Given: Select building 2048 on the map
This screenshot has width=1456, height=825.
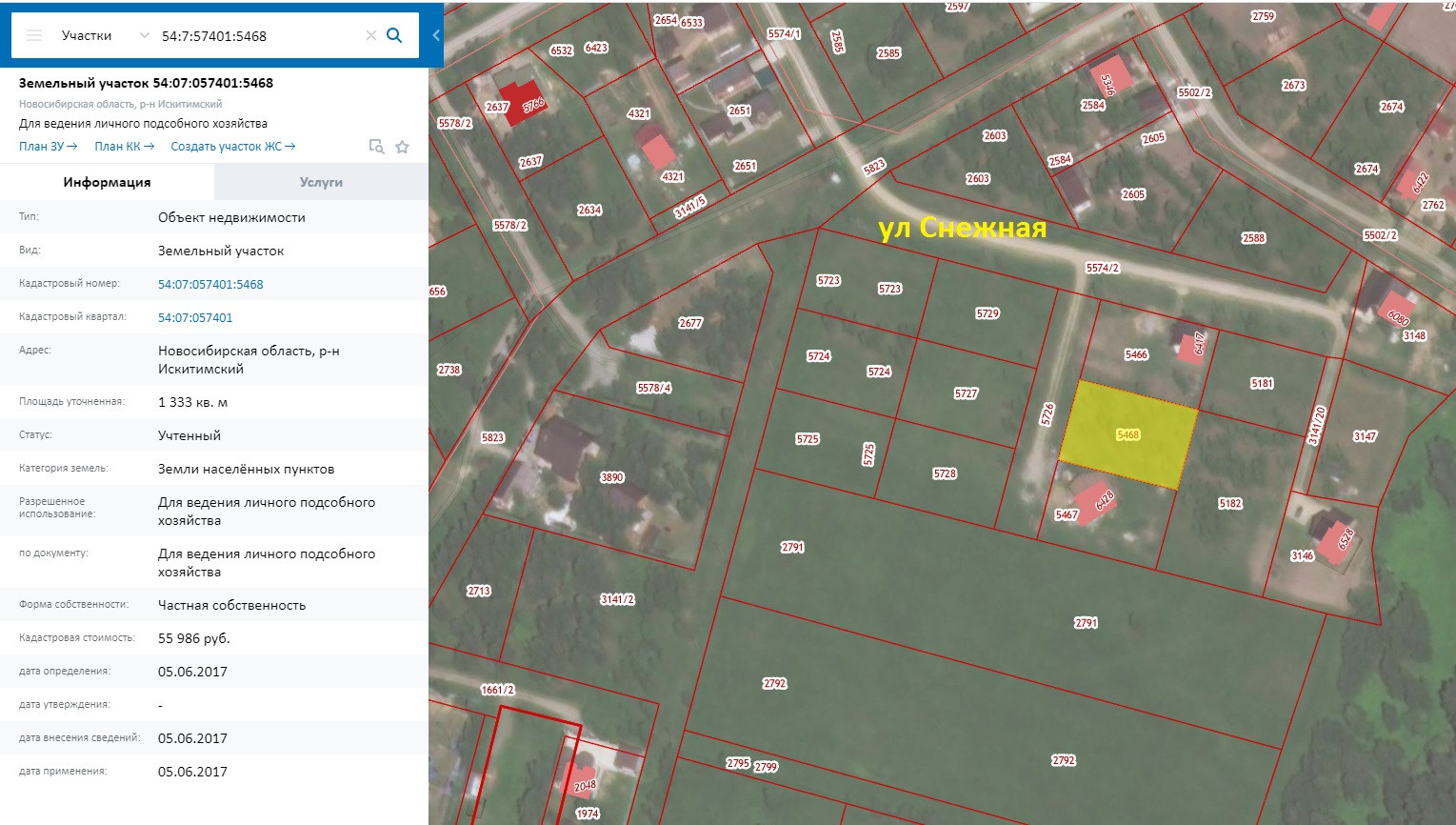Looking at the screenshot, I should coord(585,786).
